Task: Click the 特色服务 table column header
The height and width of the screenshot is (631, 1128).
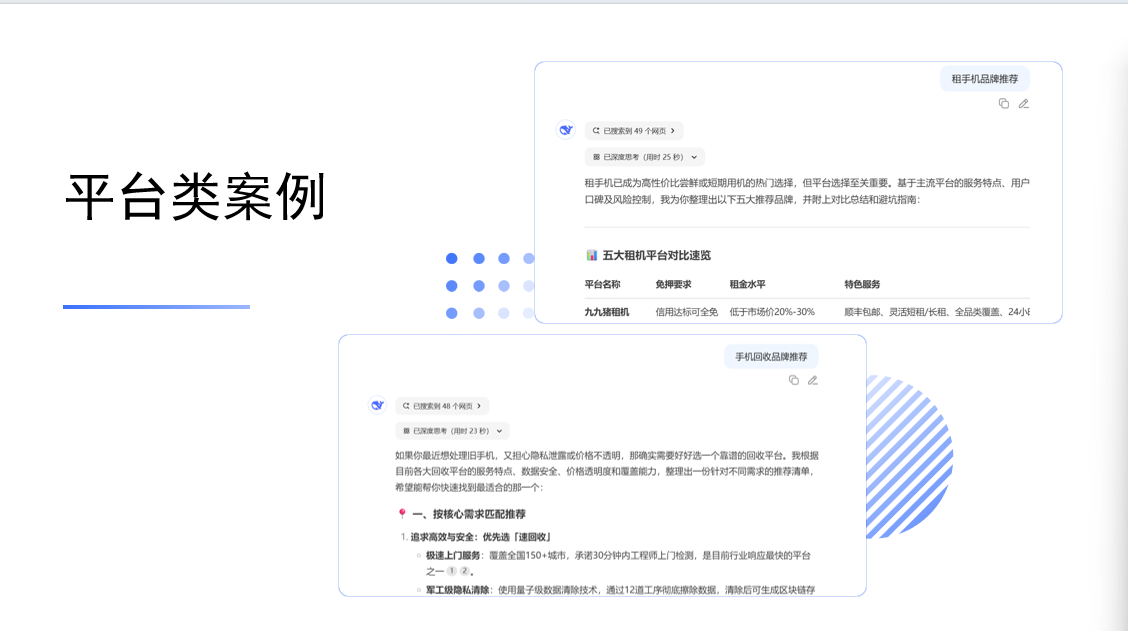Action: [x=862, y=284]
